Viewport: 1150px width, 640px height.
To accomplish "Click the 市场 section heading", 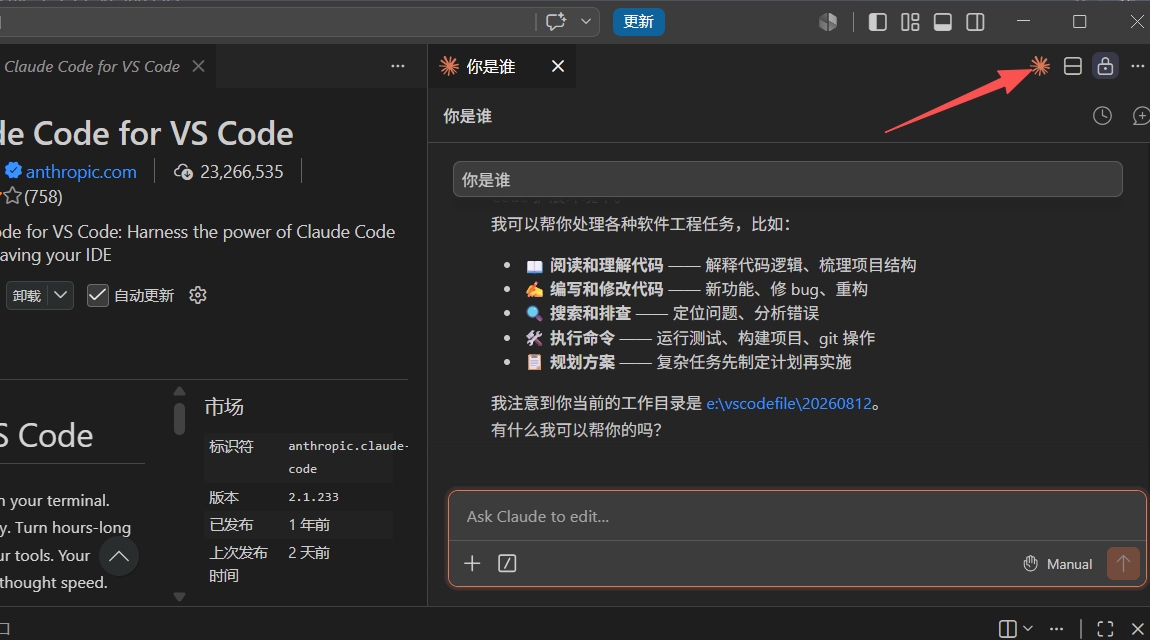I will (224, 407).
